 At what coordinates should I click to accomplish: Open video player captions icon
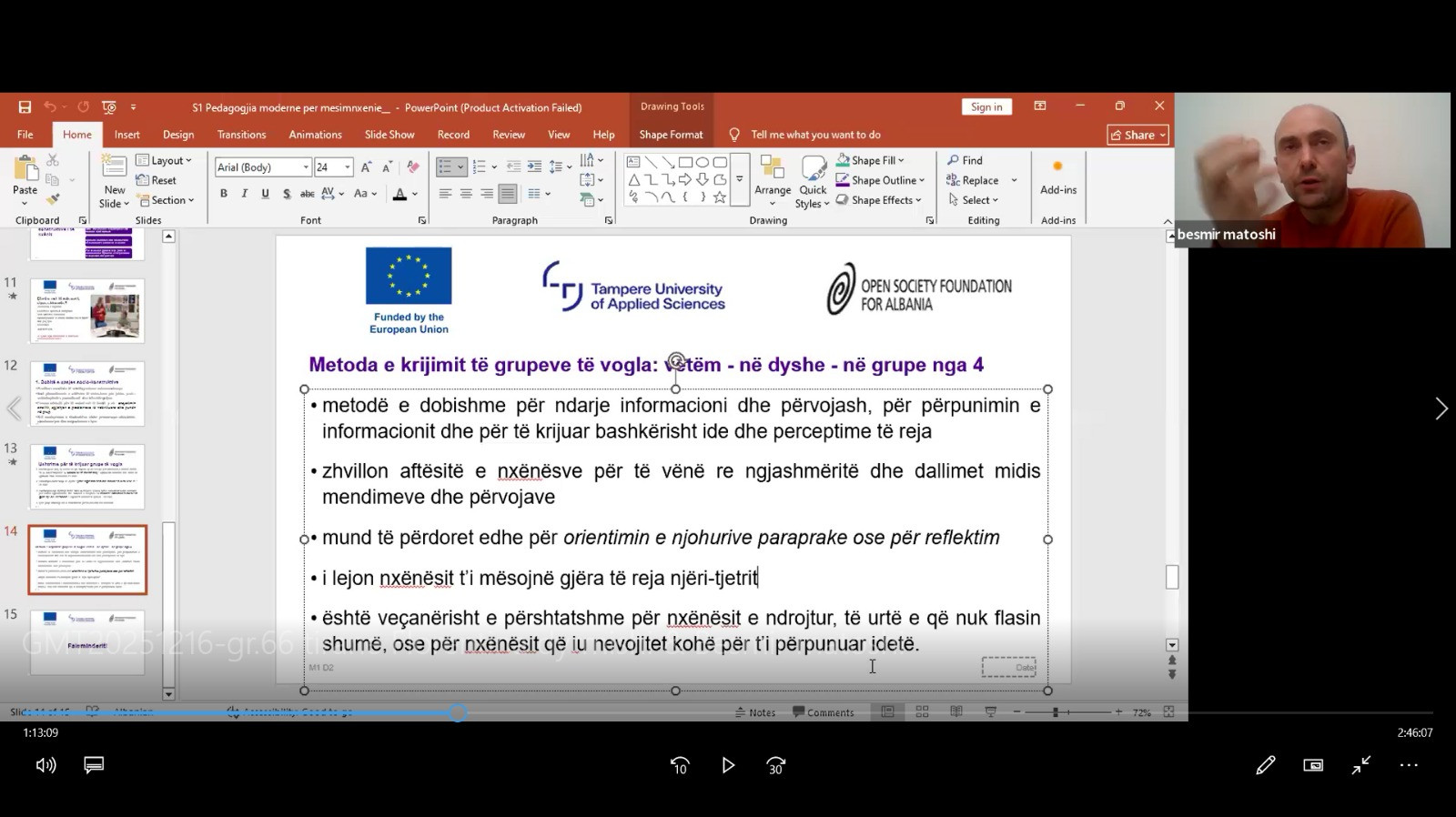pyautogui.click(x=94, y=765)
